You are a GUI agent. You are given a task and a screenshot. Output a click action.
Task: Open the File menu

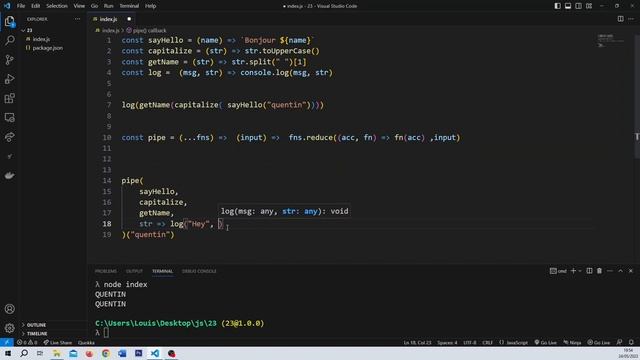(21, 6)
